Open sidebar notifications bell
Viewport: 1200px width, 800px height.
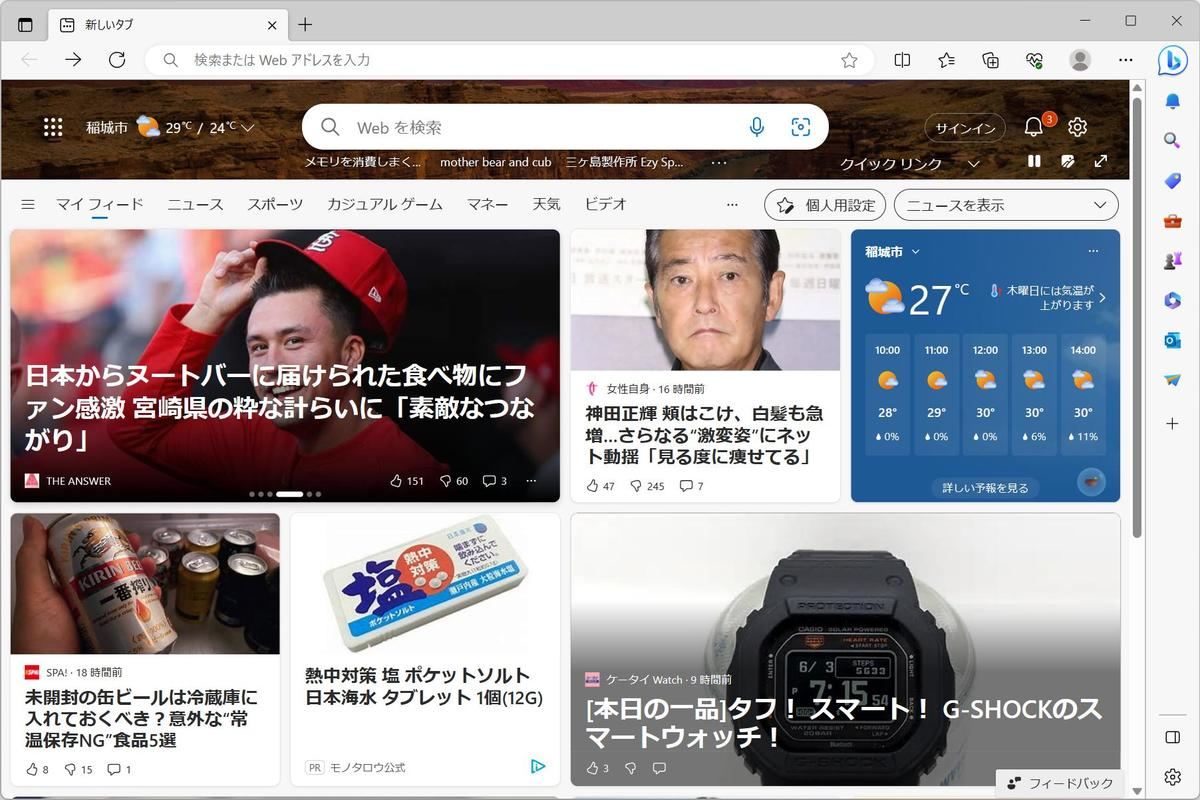click(1172, 101)
